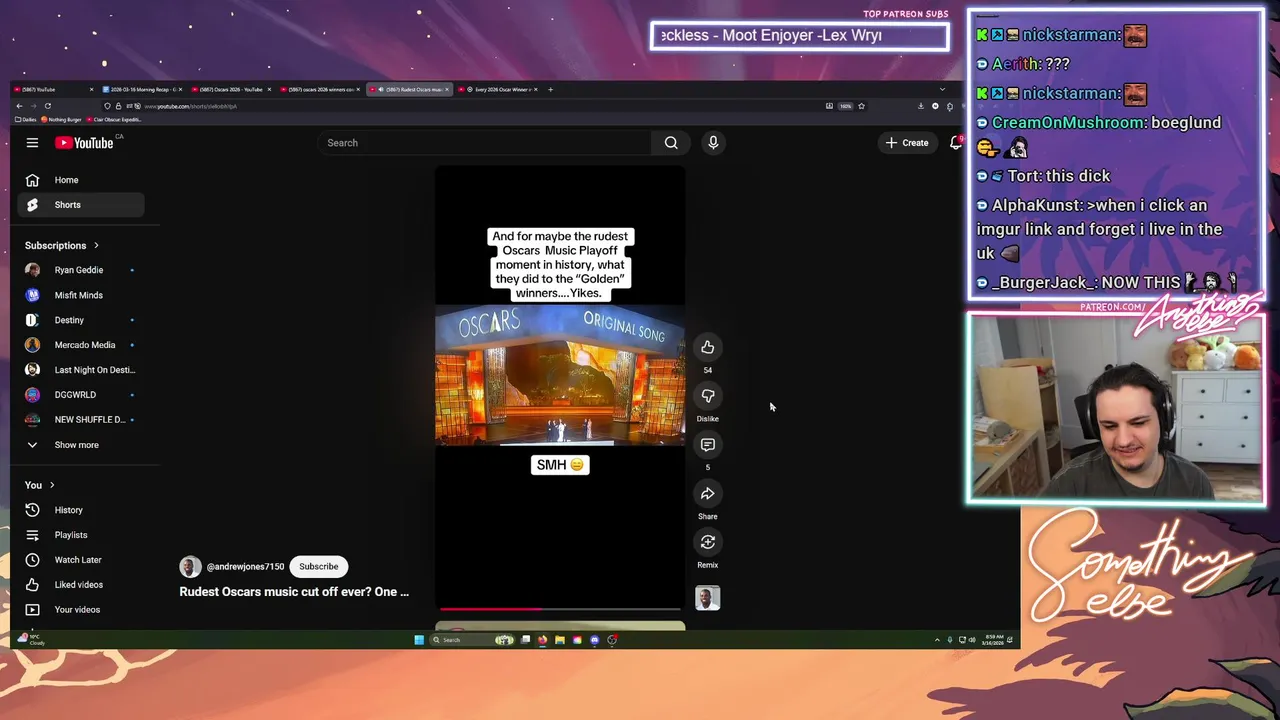1280x720 pixels.
Task: Seek on the Short's red progress bar
Action: [560, 608]
